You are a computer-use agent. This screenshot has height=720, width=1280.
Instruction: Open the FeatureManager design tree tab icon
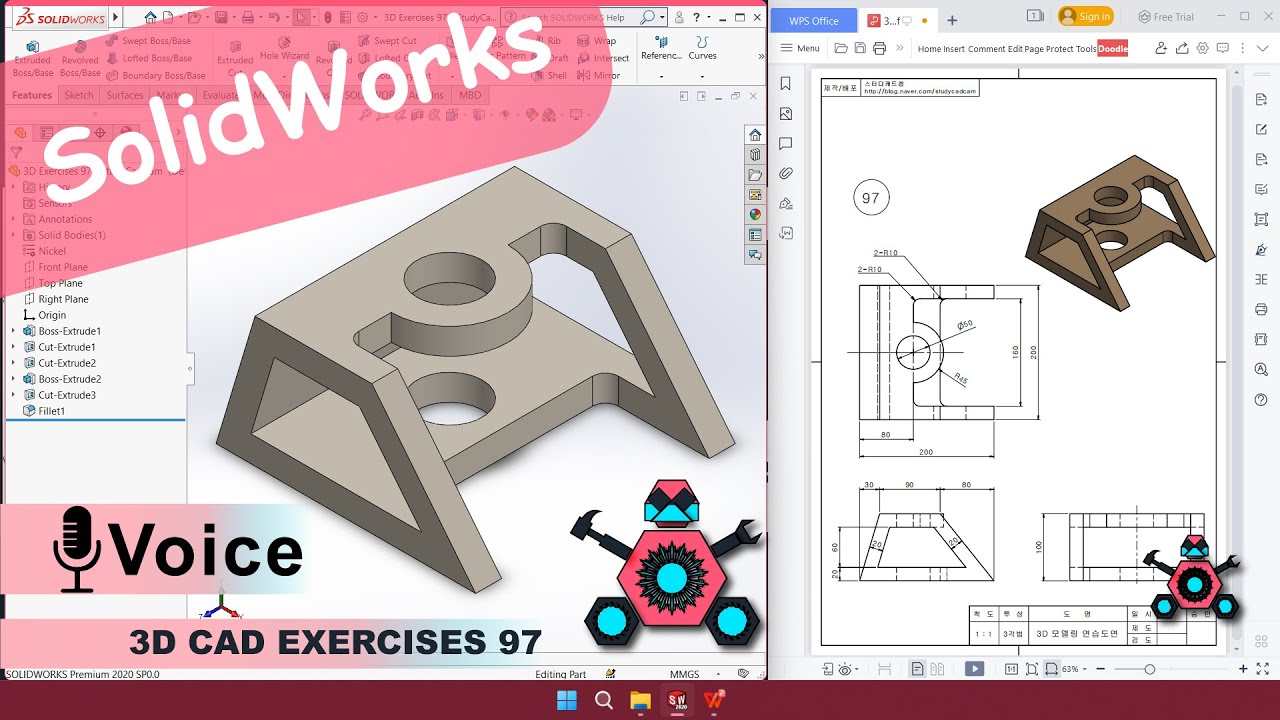coord(20,132)
